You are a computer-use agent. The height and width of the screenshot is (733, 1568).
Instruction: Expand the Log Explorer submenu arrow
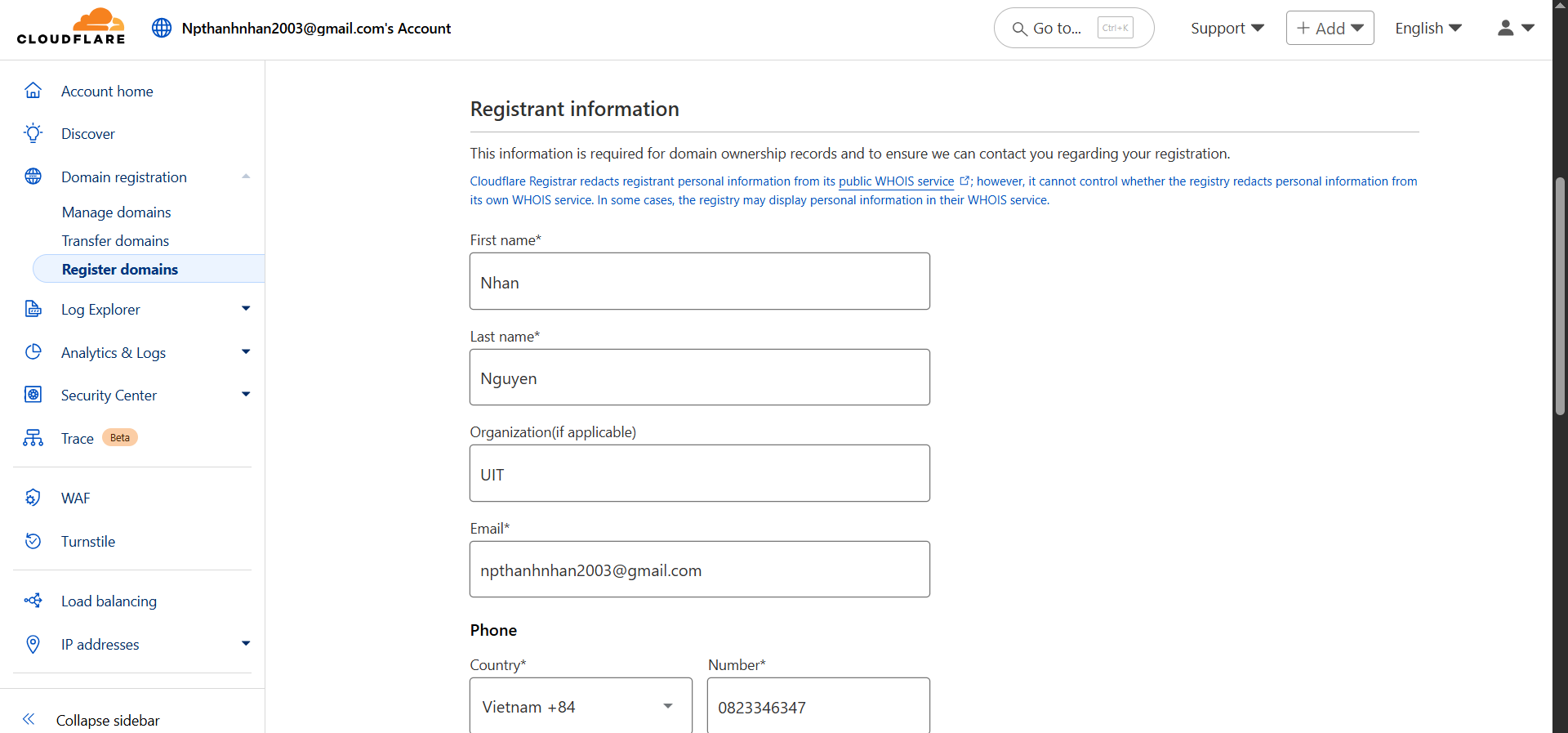coord(246,309)
